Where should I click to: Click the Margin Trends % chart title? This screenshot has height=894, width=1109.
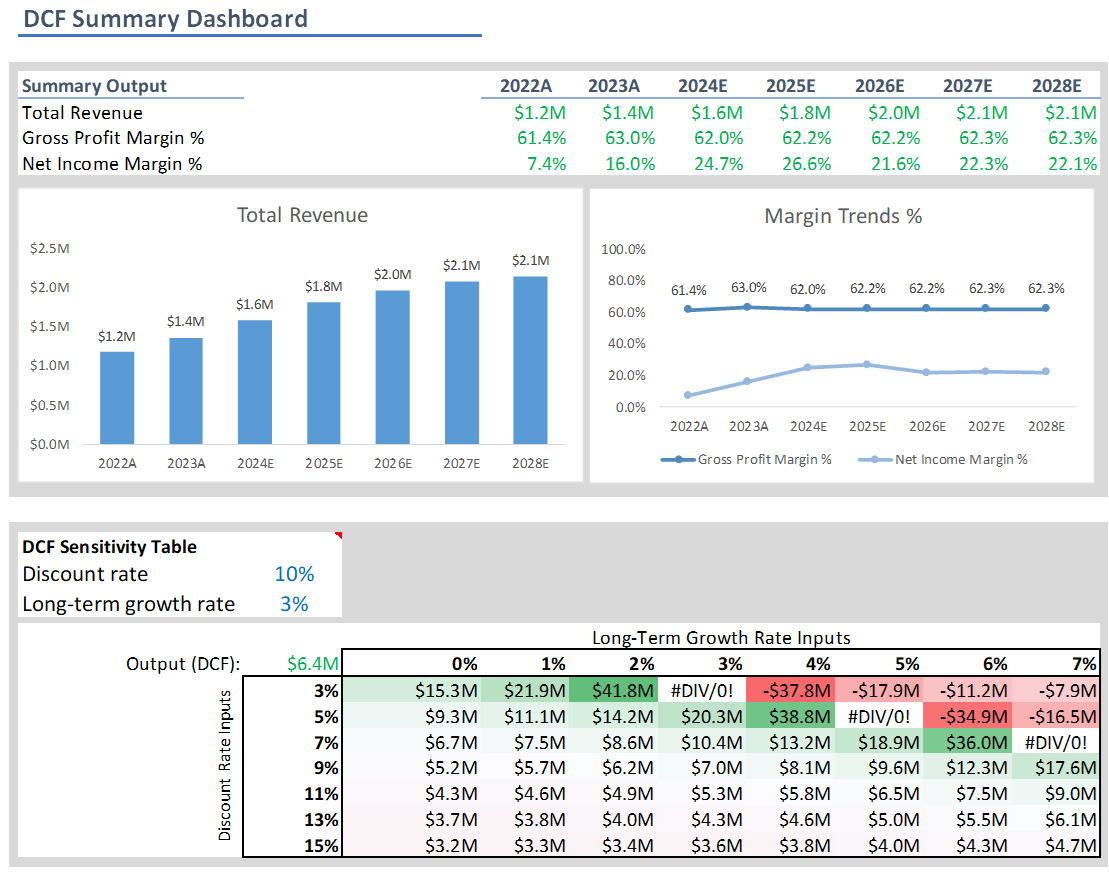coord(843,215)
